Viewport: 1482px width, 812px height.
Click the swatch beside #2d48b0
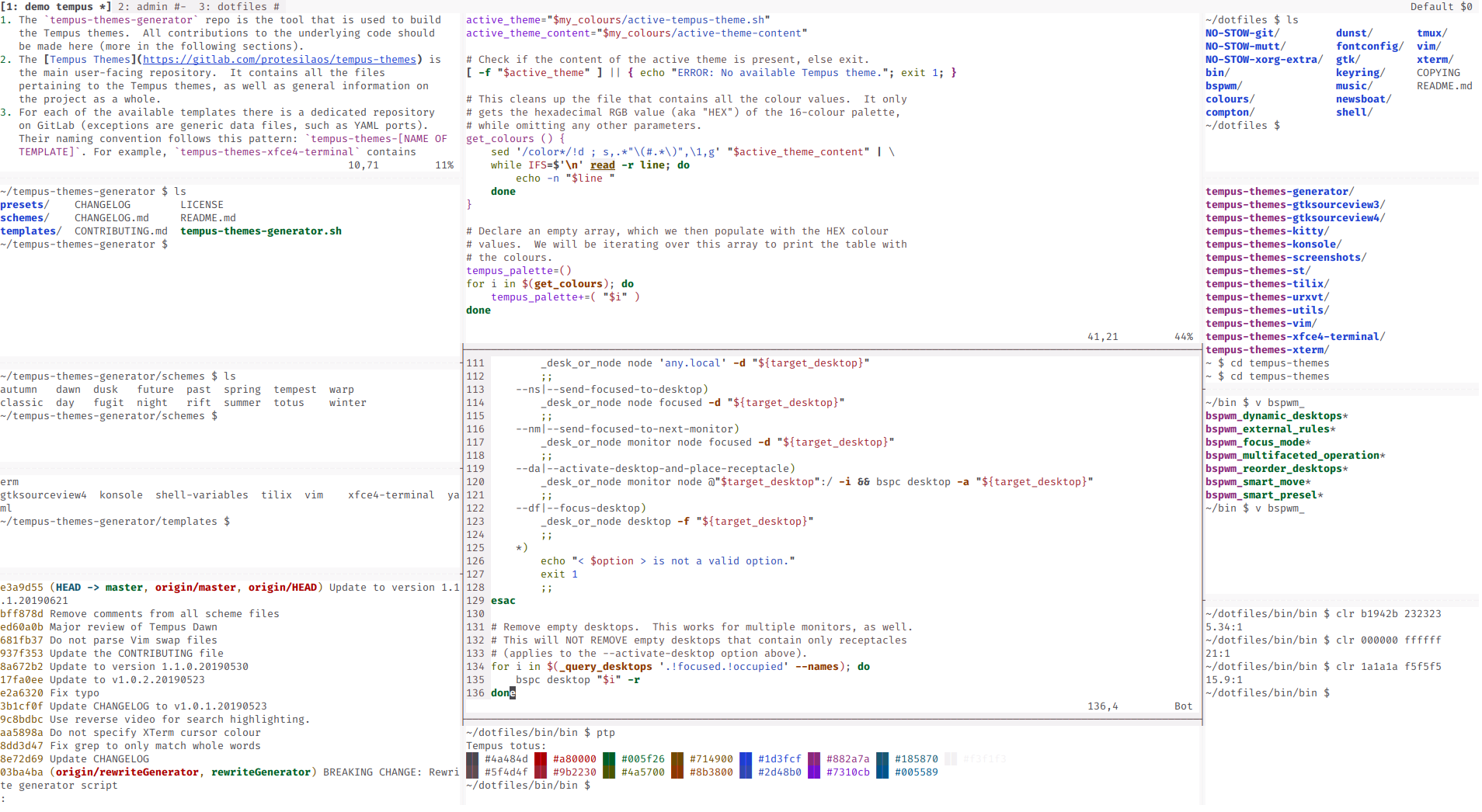click(746, 772)
